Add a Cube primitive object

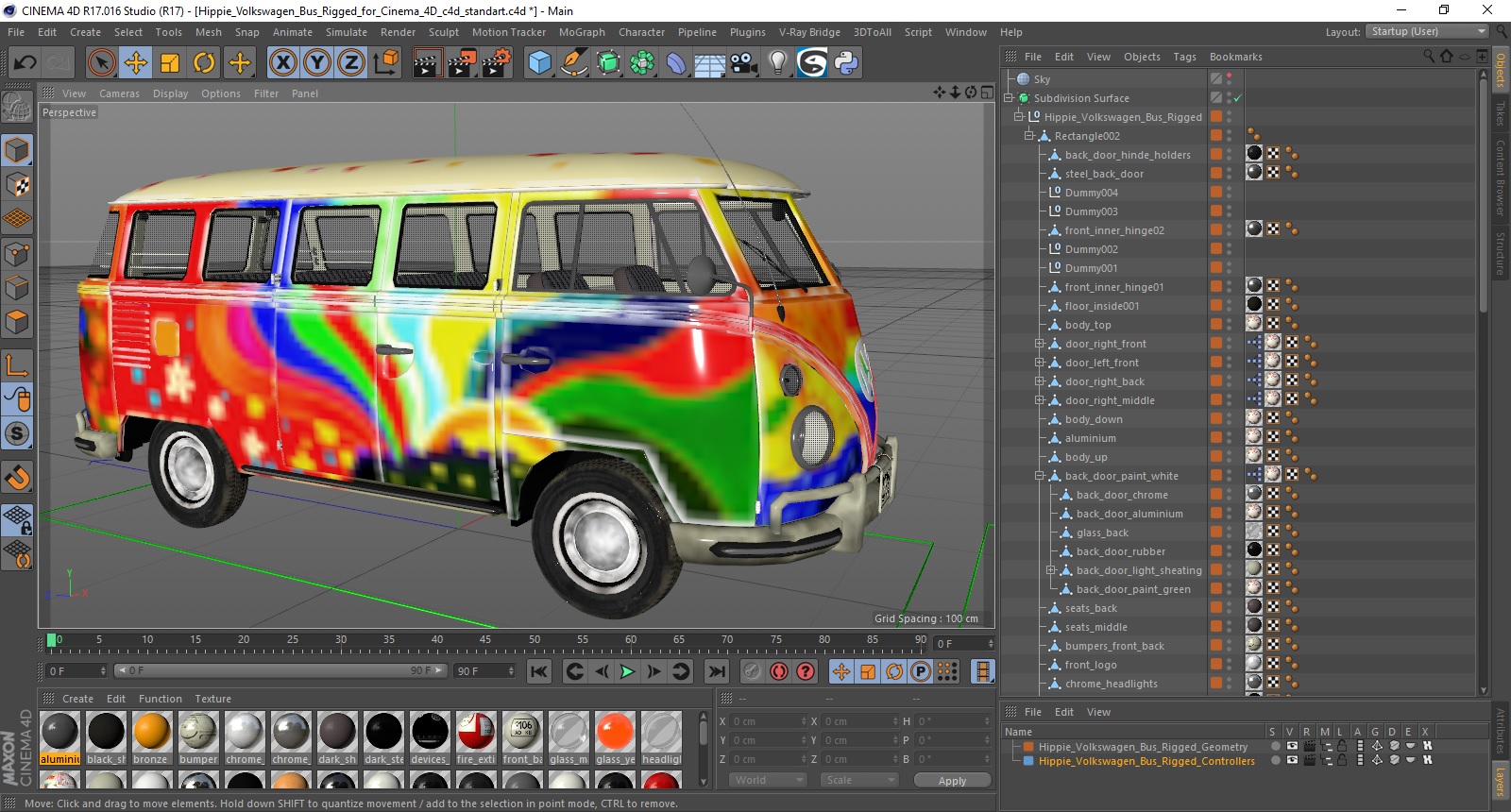pos(539,63)
